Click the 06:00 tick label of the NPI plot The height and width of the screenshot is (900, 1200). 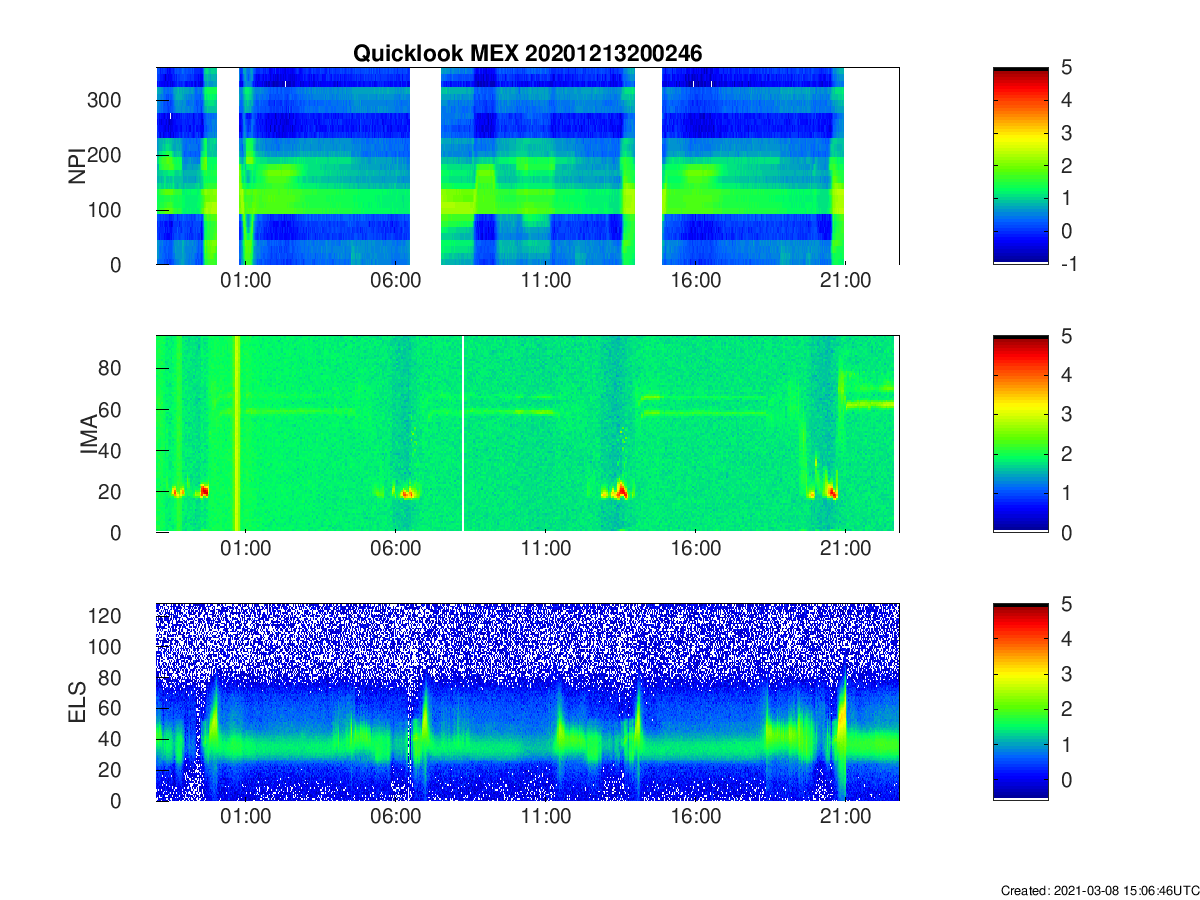[396, 281]
